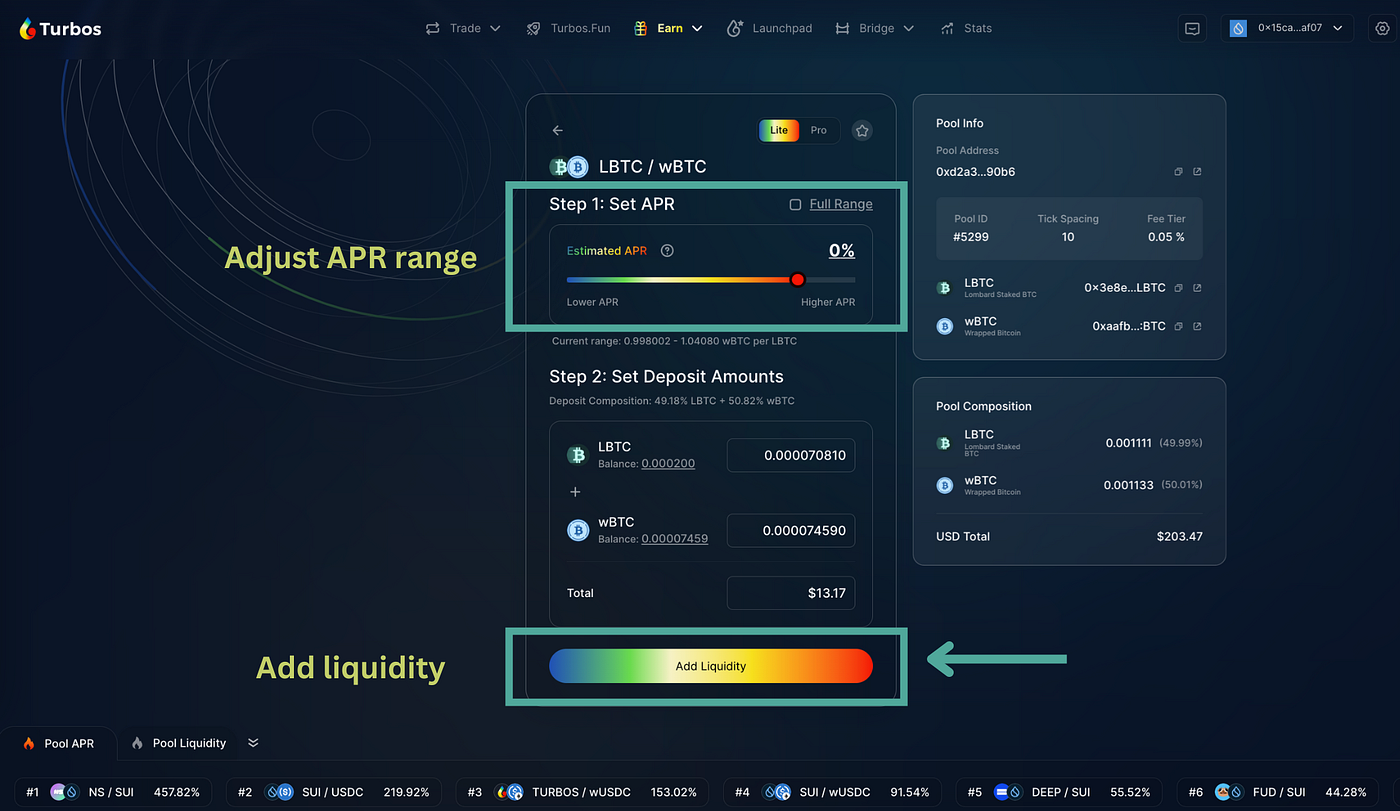
Task: Open wBTC token address externally
Action: click(x=1197, y=326)
